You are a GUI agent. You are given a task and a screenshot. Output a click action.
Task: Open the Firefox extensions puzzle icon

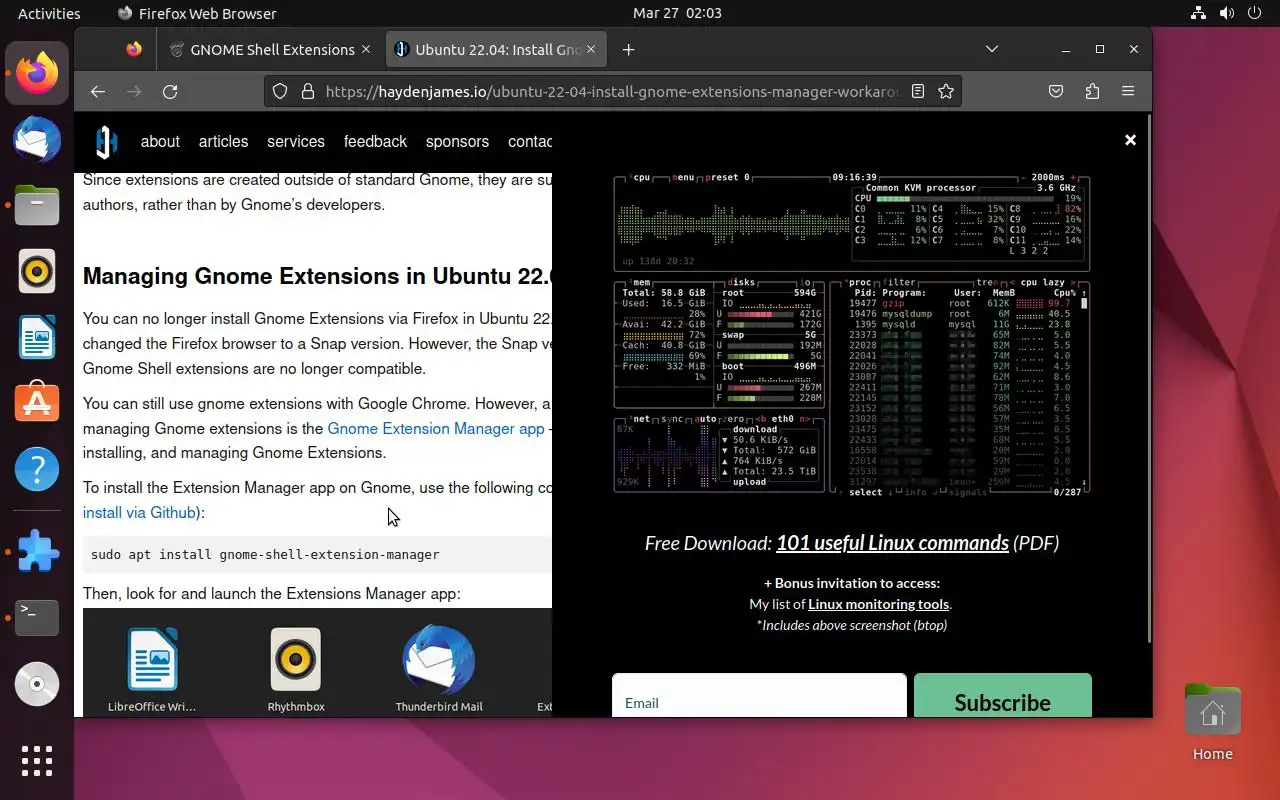pos(1092,91)
